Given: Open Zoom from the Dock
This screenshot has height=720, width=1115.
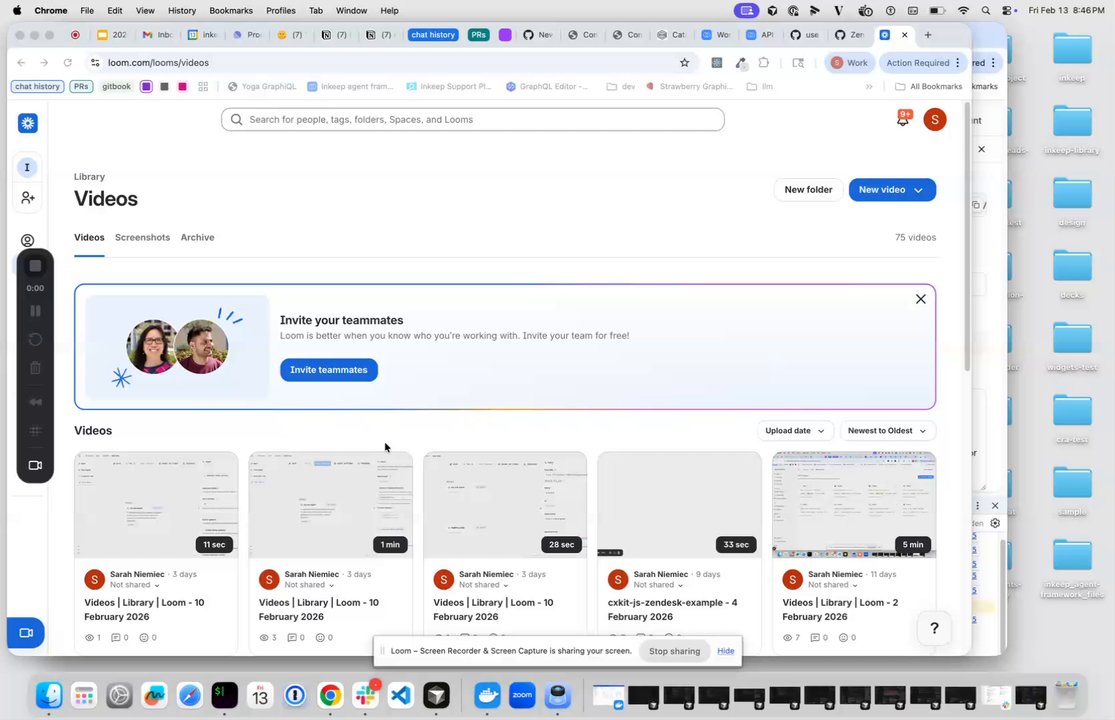Looking at the screenshot, I should tap(522, 695).
